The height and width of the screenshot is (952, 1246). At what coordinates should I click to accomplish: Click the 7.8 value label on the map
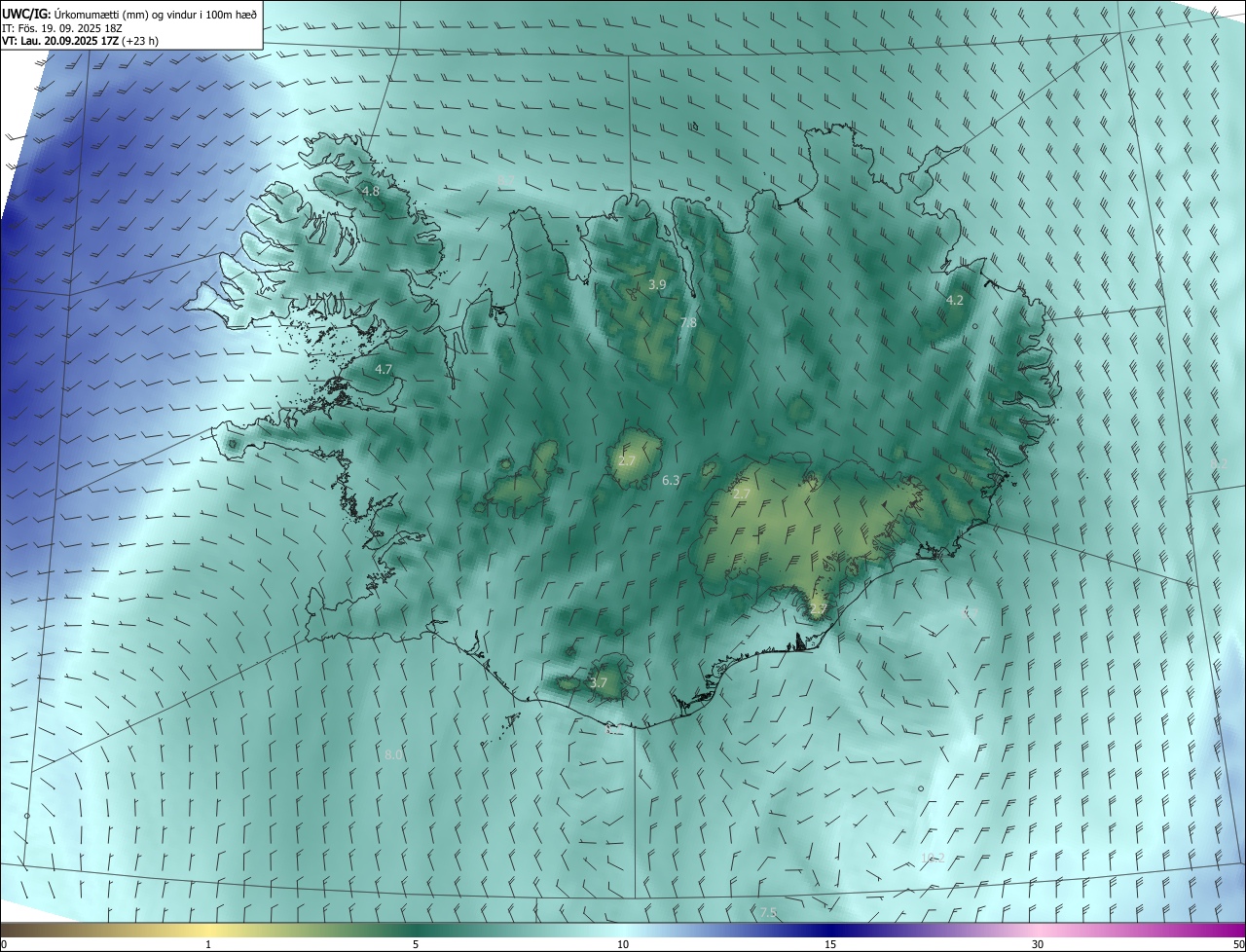click(x=688, y=322)
